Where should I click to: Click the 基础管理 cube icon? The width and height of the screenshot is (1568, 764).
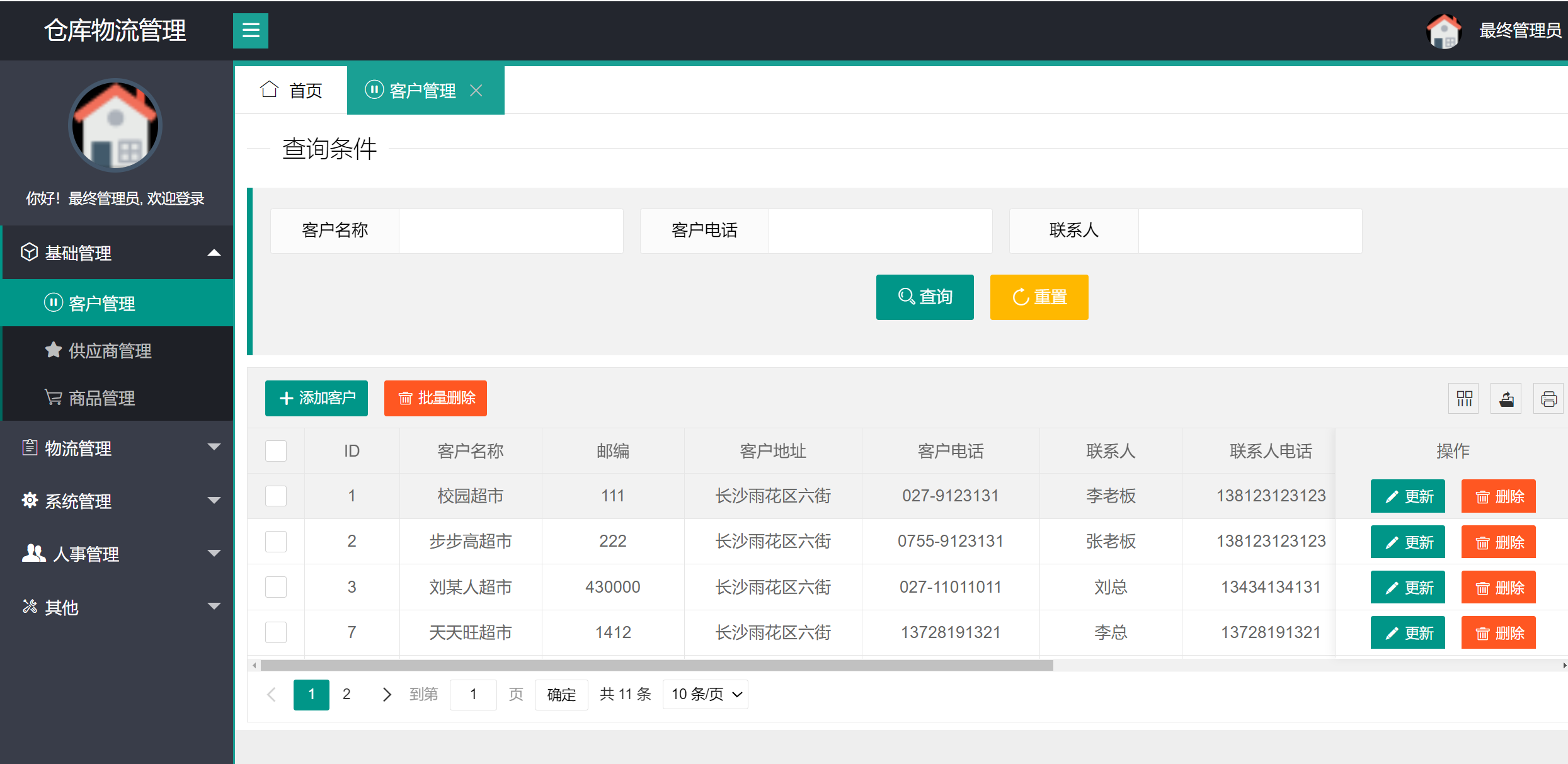tap(29, 252)
